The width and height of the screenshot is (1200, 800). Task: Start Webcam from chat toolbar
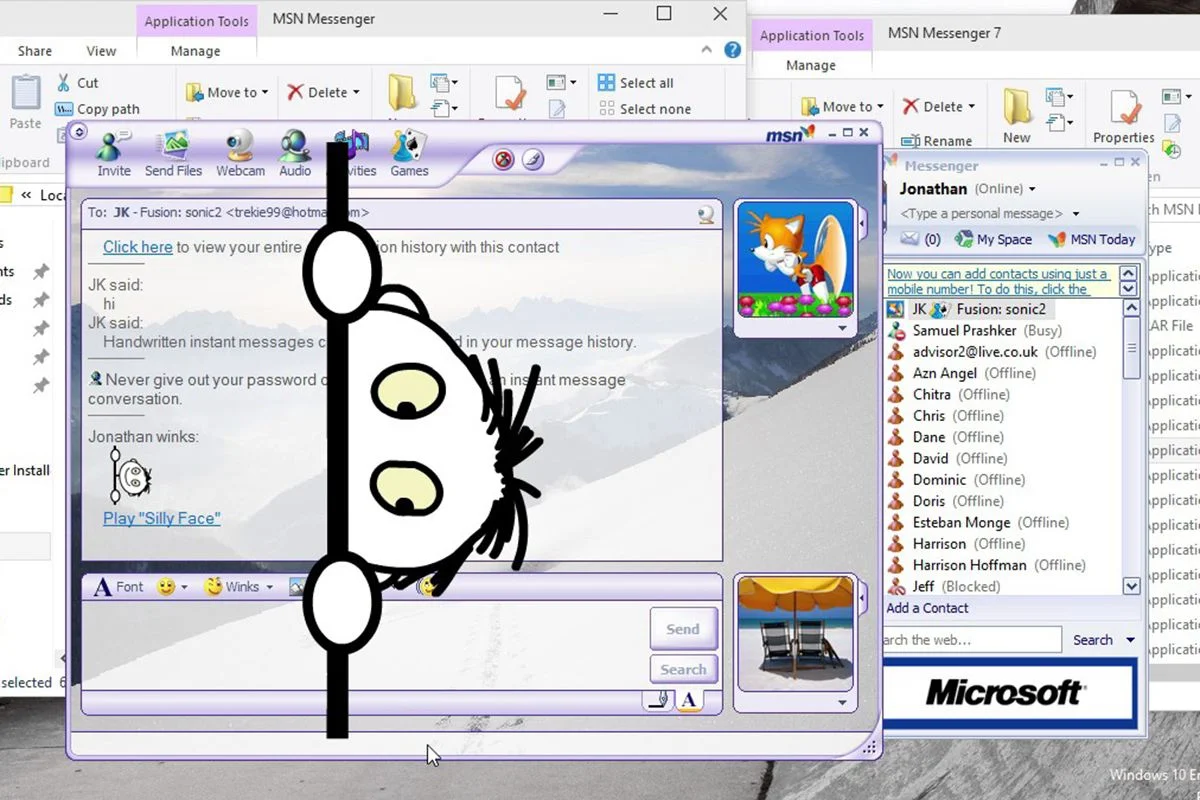(x=240, y=154)
